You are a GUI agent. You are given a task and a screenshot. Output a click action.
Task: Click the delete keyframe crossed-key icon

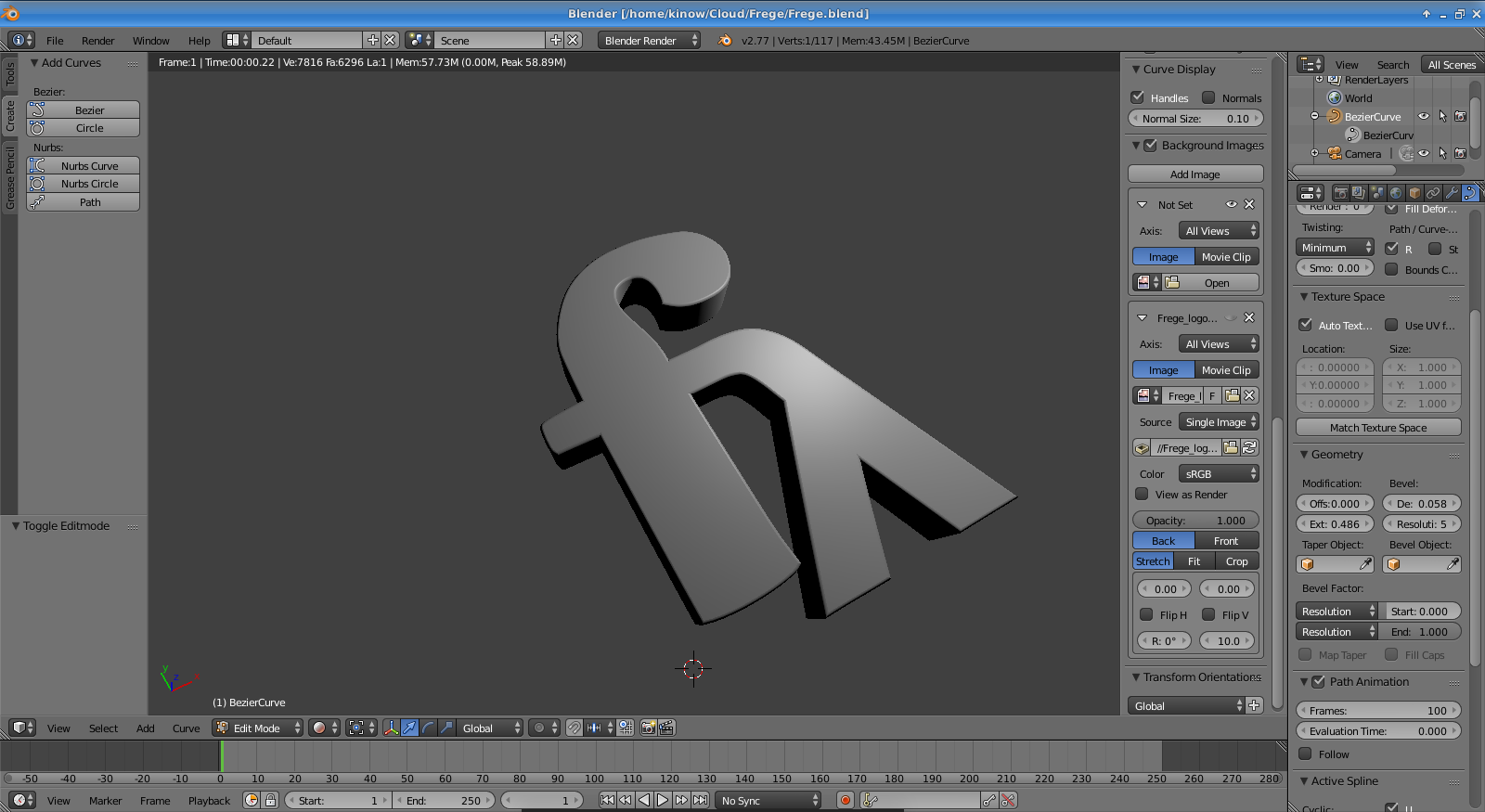tap(1008, 800)
